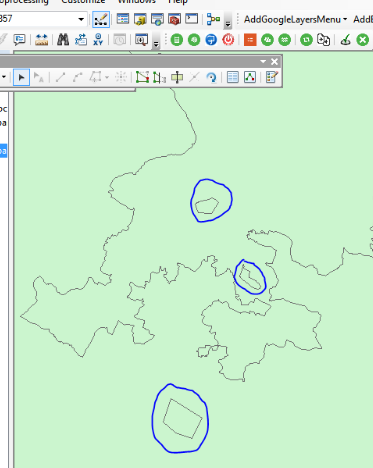Open the Geoprocessing menu
Image resolution: width=373 pixels, height=468 pixels.
tap(24, 2)
